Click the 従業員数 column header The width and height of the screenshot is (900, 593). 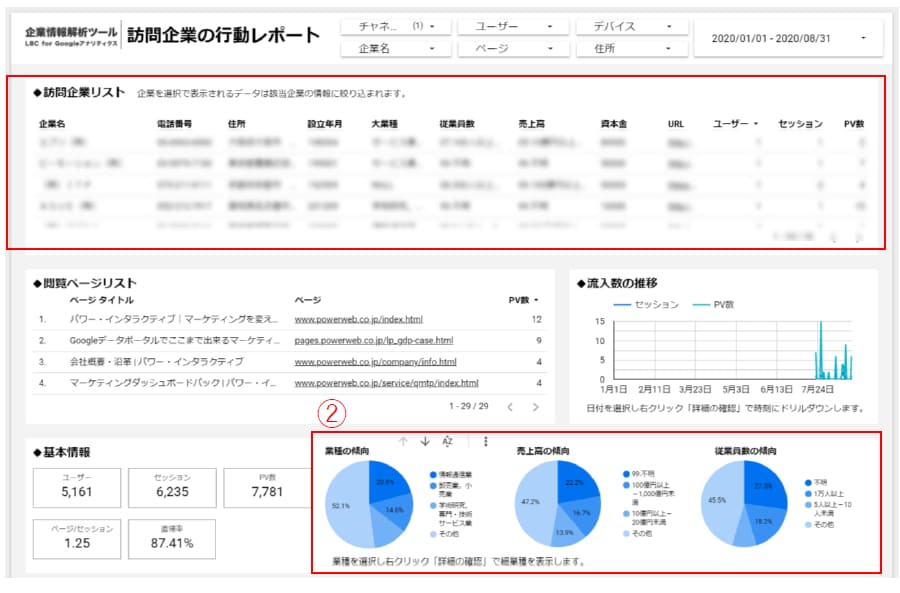tap(457, 124)
